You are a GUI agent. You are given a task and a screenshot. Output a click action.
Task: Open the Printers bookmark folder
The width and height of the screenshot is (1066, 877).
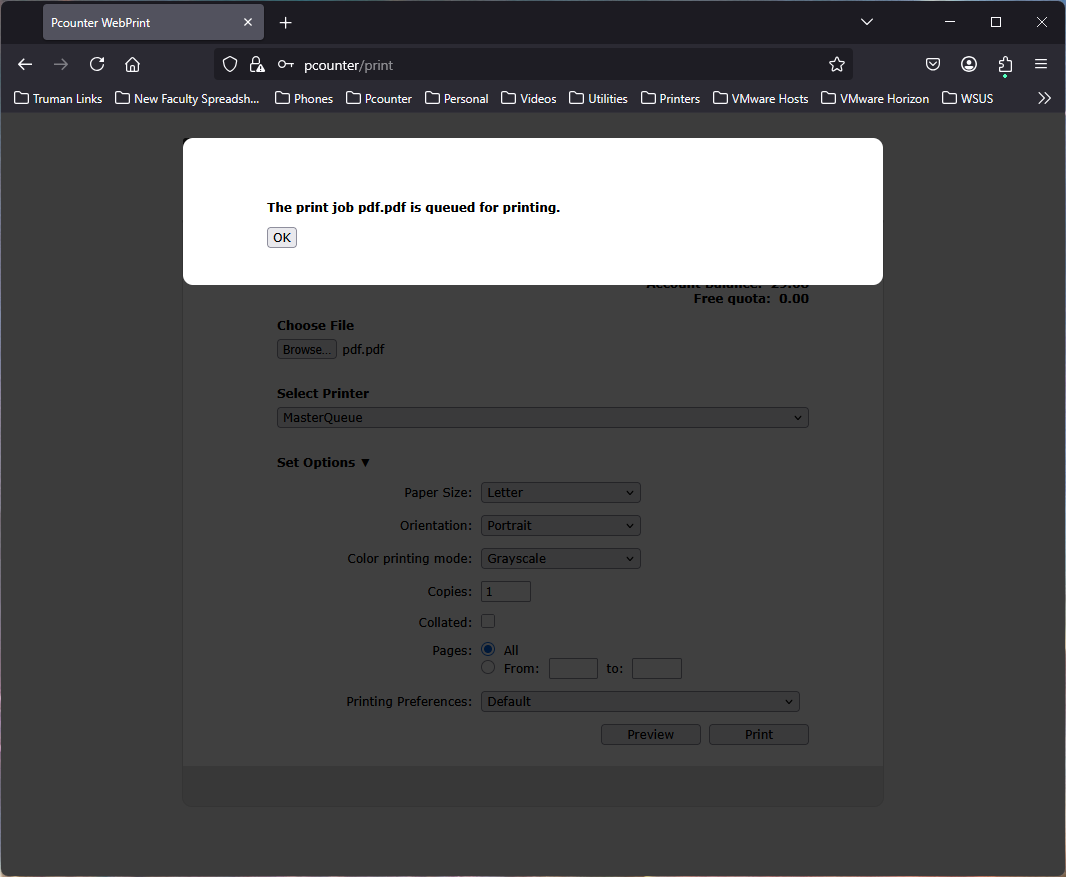pyautogui.click(x=670, y=99)
